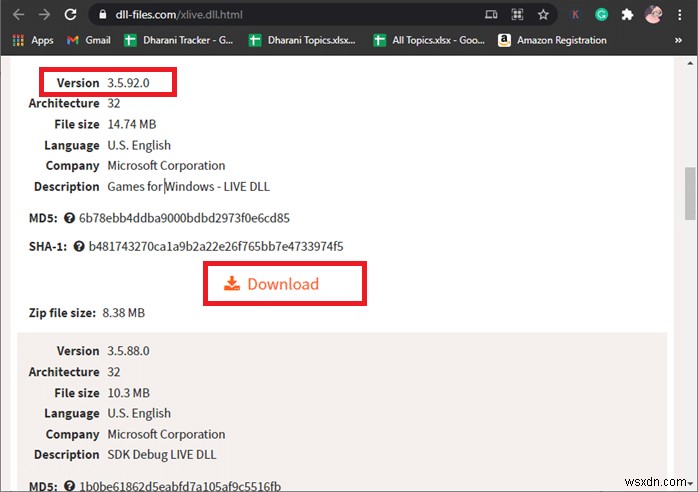Click the browser back arrow
This screenshot has width=698, height=492.
click(18, 15)
